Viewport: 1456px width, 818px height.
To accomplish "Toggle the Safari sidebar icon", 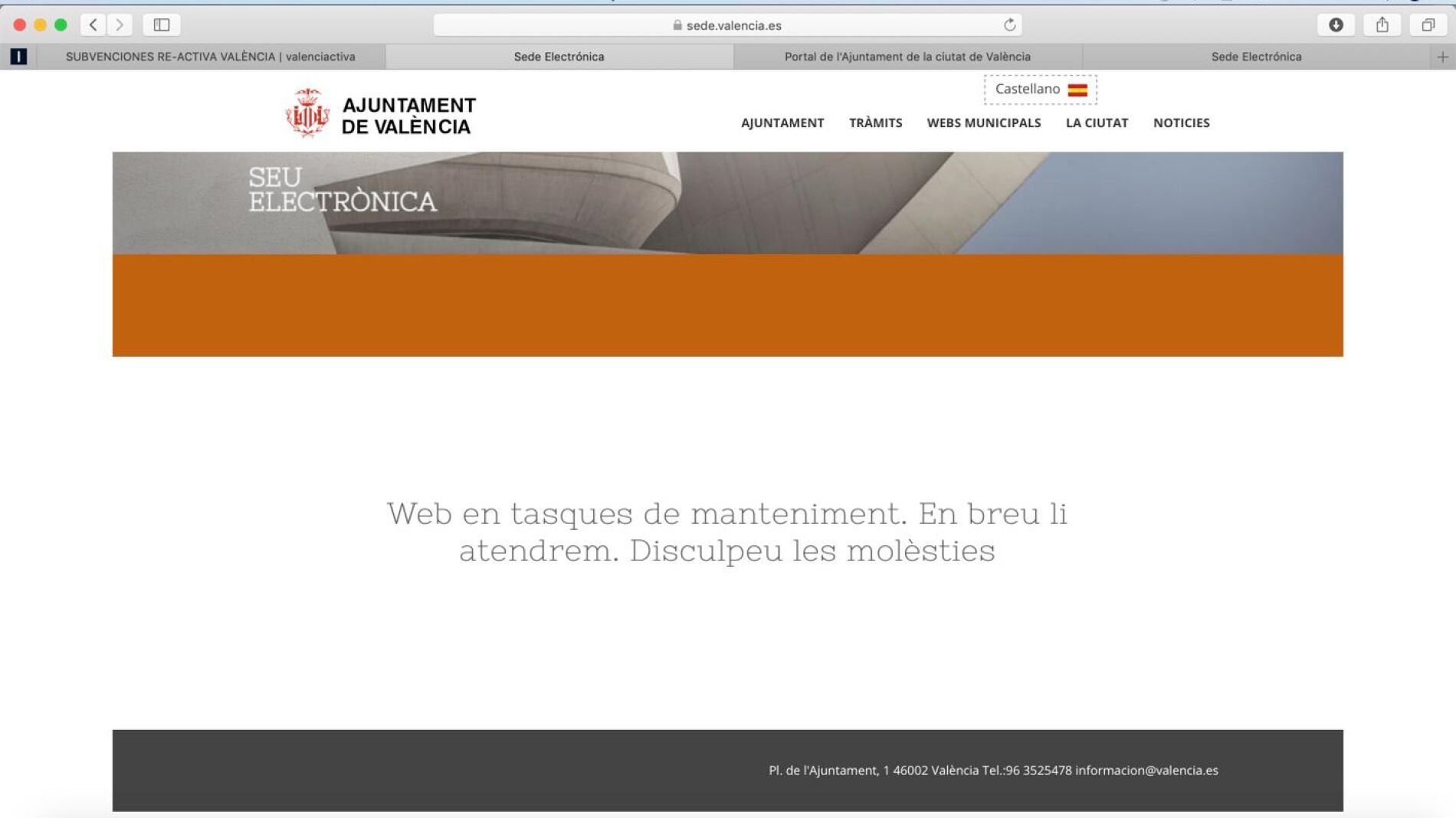I will point(162,25).
